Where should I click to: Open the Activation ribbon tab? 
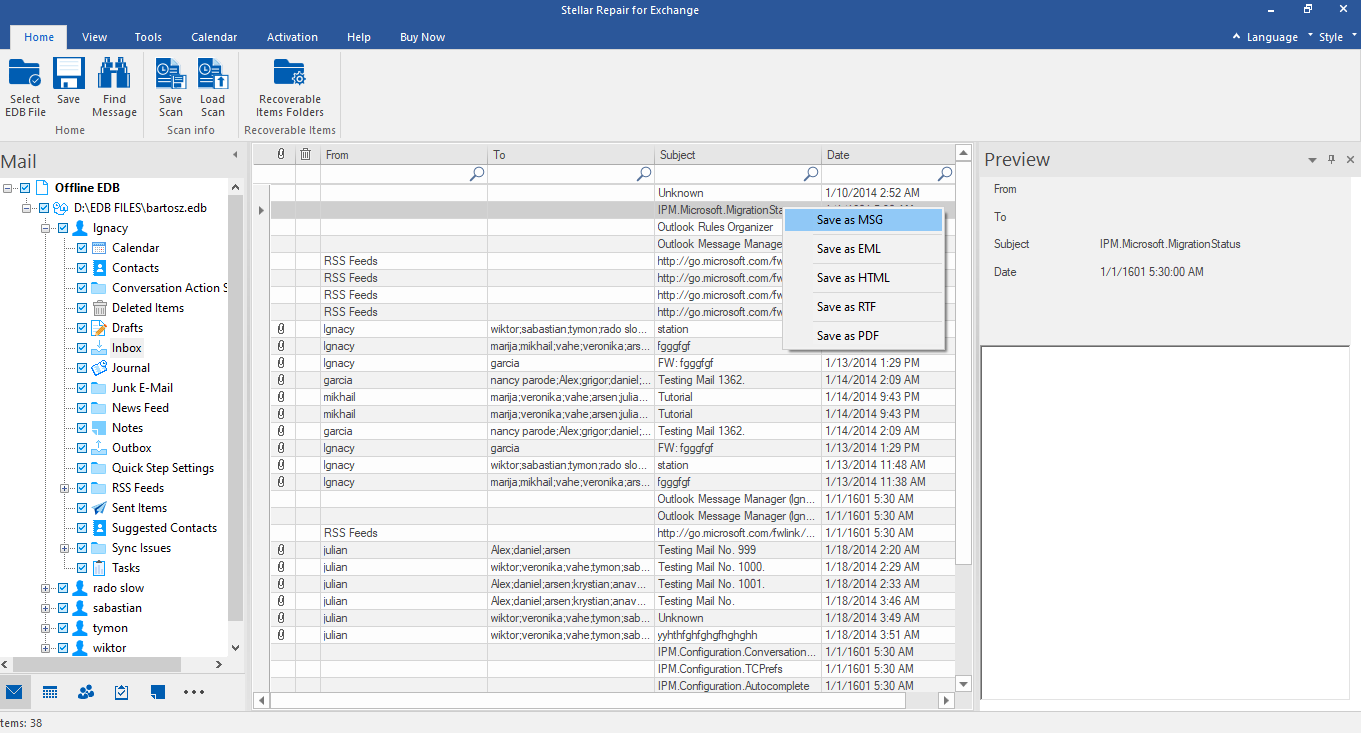[x=292, y=37]
